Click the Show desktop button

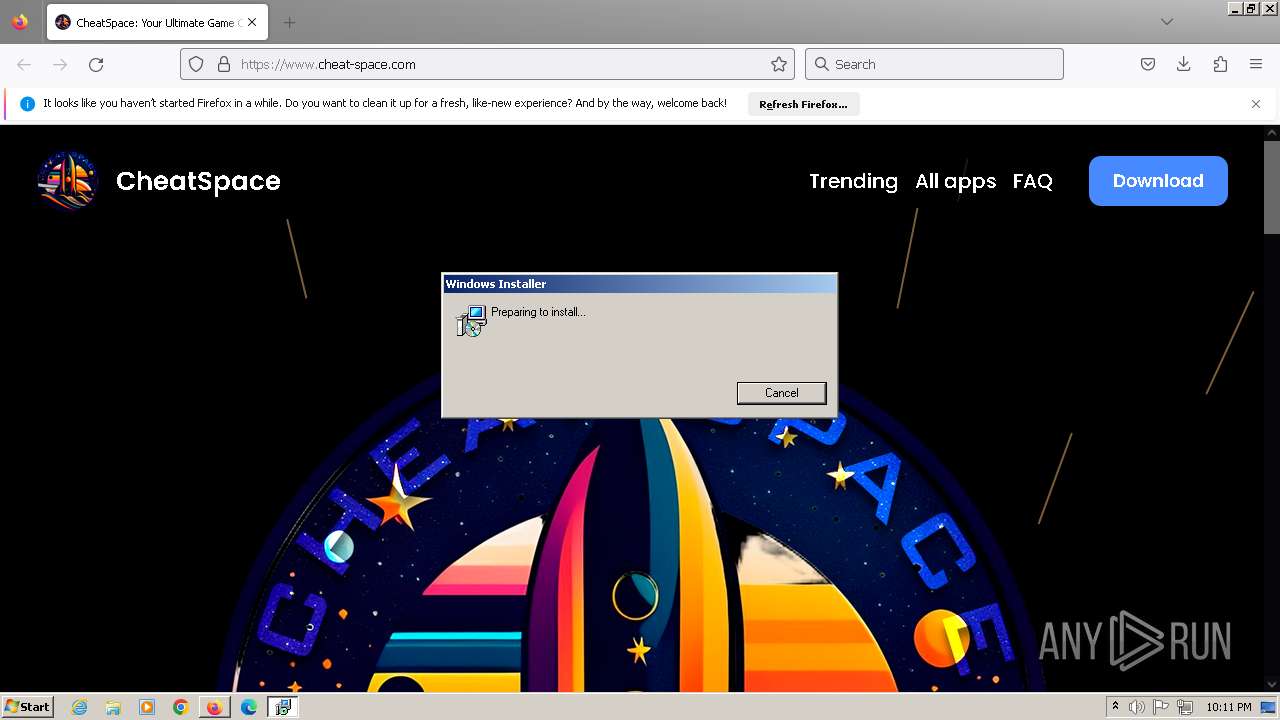point(1270,707)
